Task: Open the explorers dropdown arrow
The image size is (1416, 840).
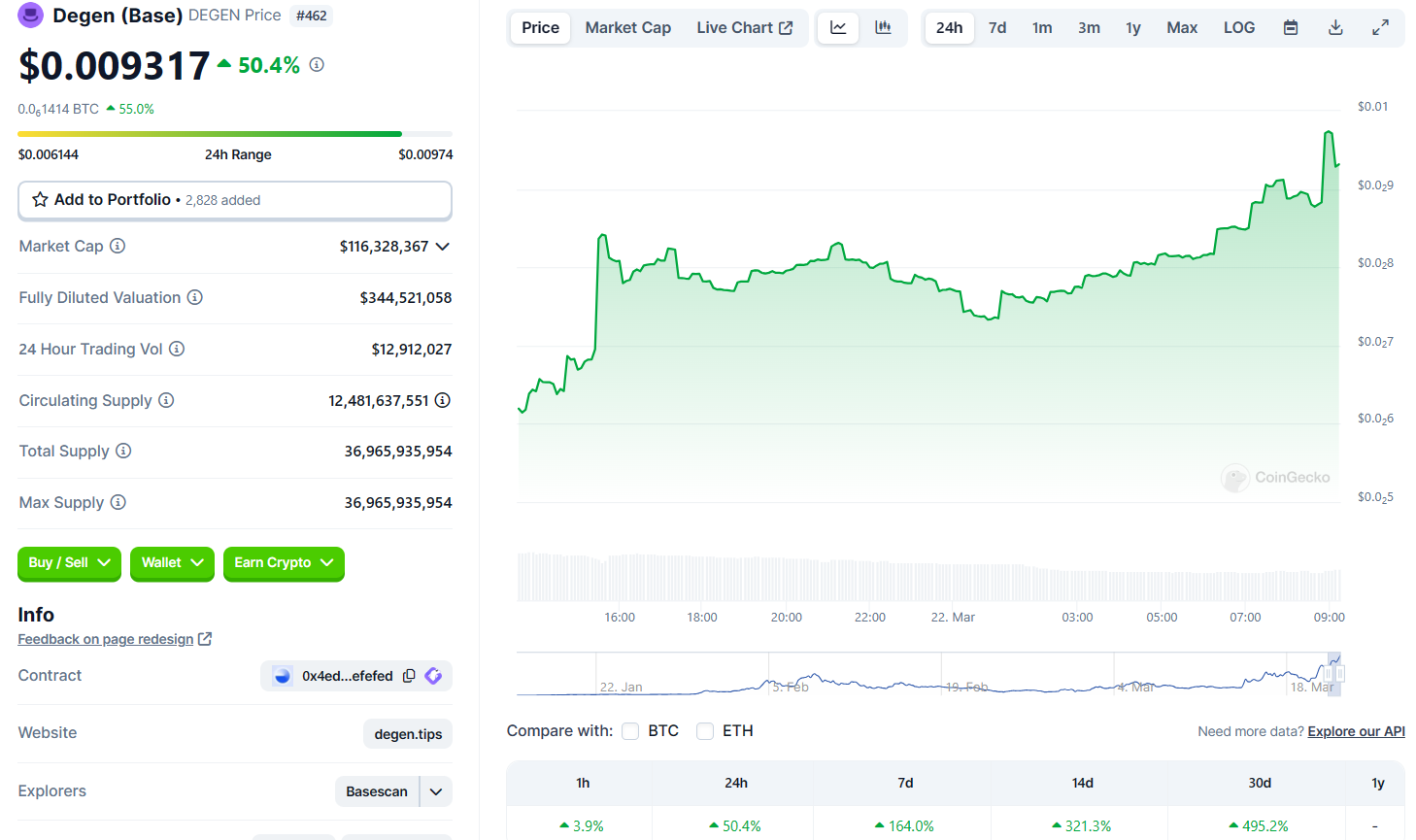Action: 436,791
